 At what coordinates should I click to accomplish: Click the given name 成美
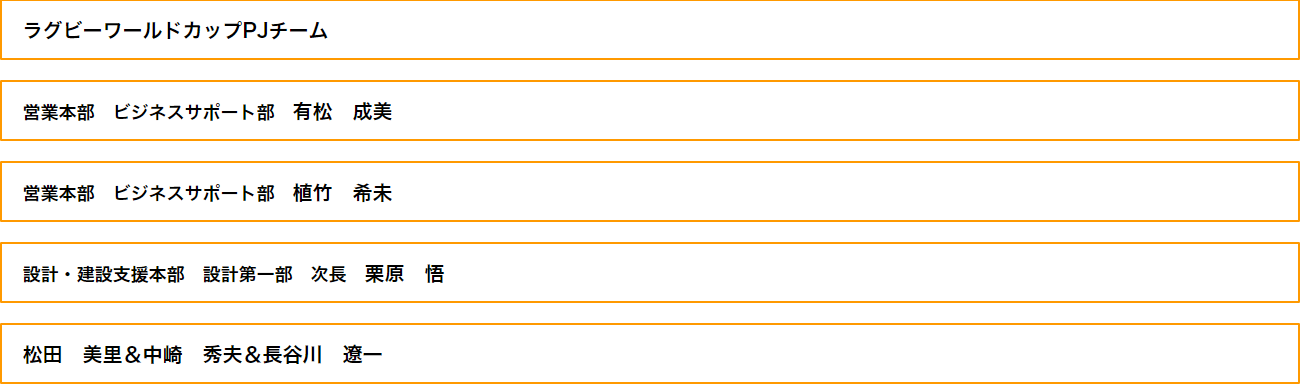click(373, 112)
